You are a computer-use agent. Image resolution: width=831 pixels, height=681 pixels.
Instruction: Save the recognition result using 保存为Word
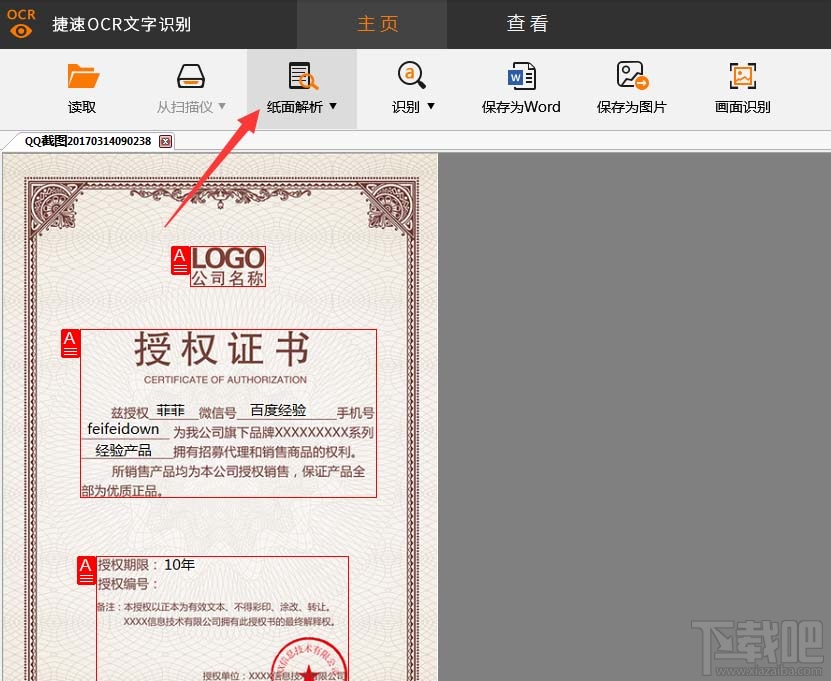521,90
